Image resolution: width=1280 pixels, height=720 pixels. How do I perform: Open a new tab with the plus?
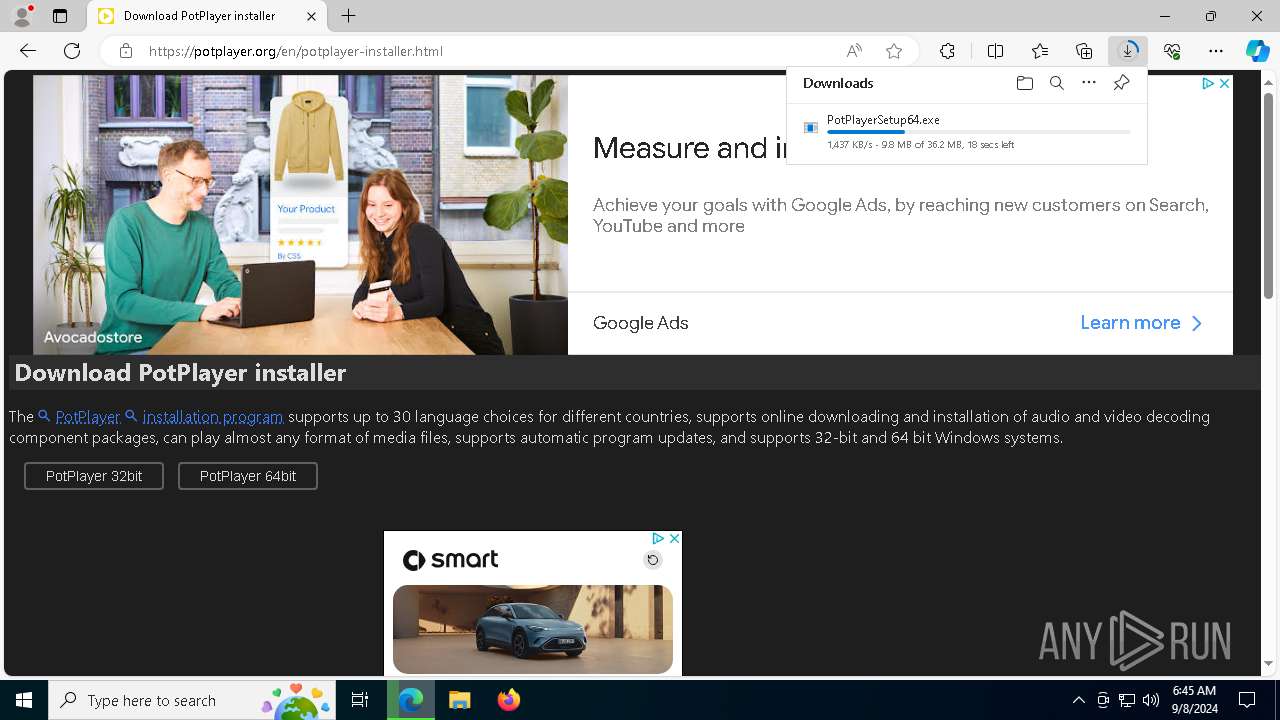[x=348, y=16]
